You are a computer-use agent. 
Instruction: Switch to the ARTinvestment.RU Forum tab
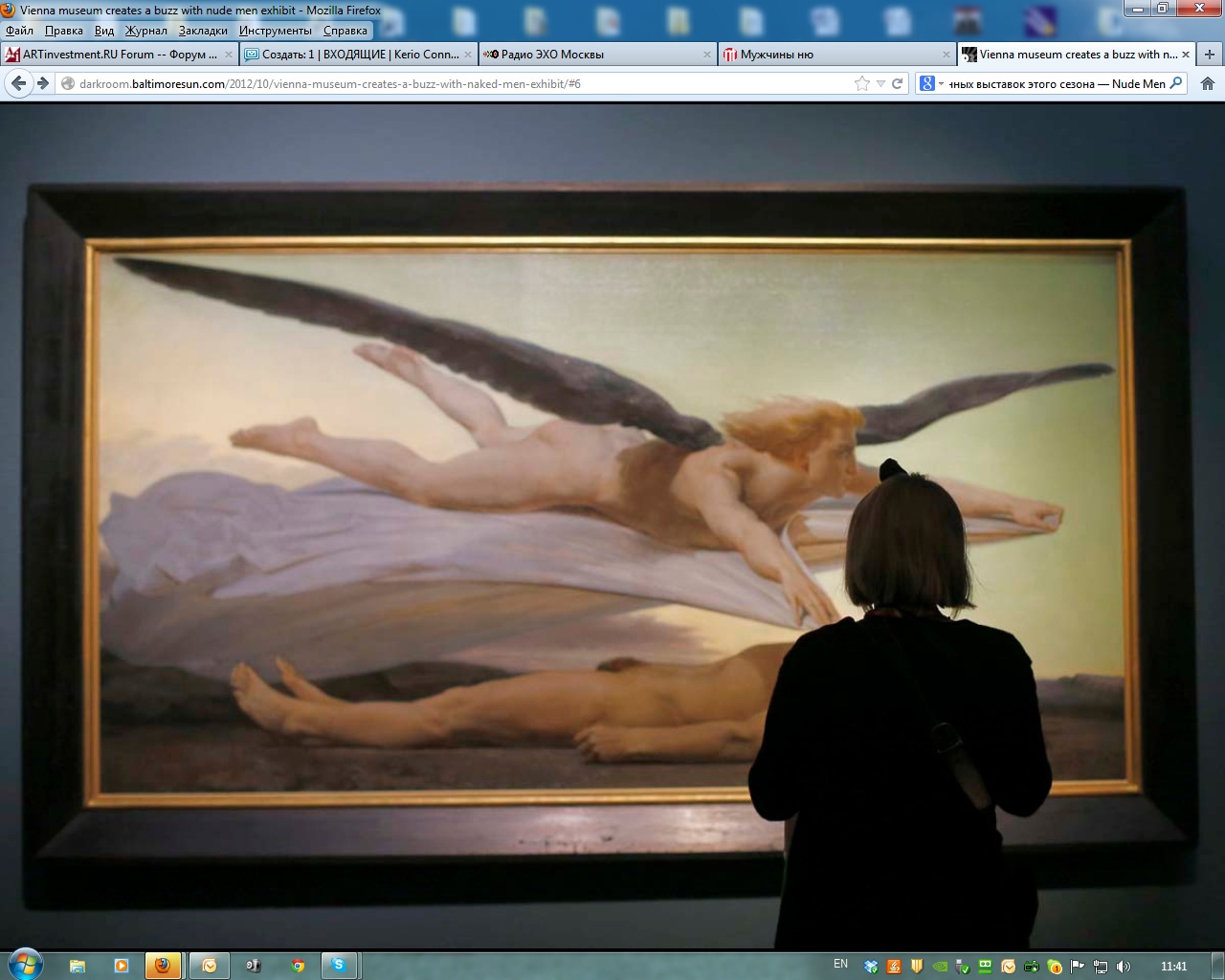[120, 55]
